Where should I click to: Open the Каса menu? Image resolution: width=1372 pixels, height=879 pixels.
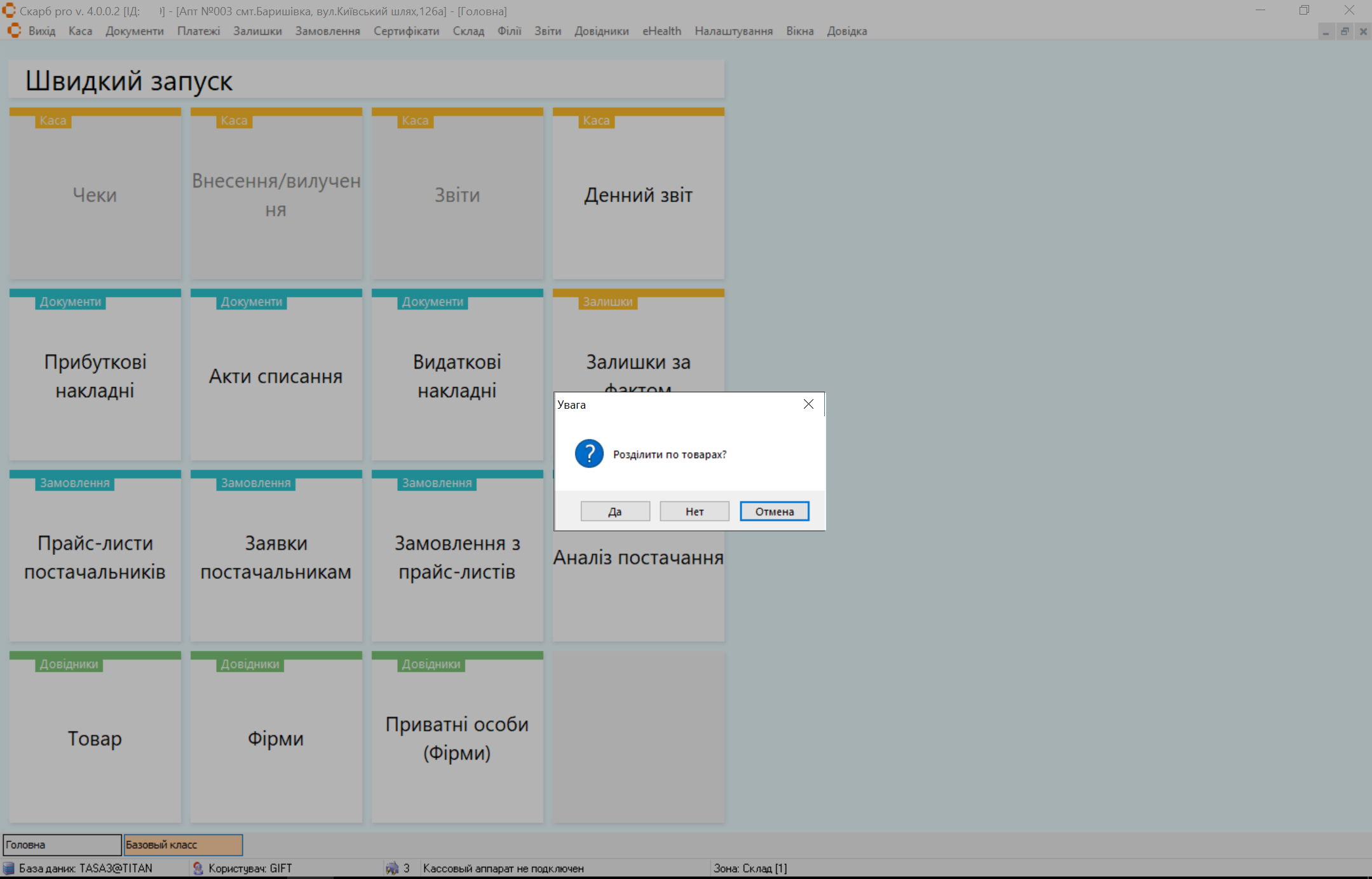point(80,31)
